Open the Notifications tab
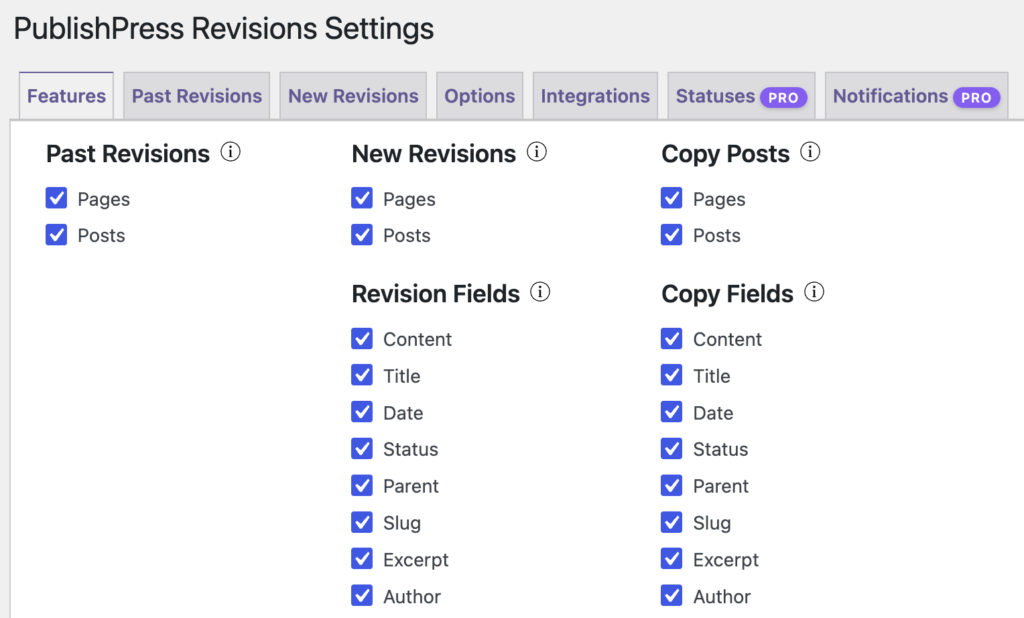 point(916,96)
